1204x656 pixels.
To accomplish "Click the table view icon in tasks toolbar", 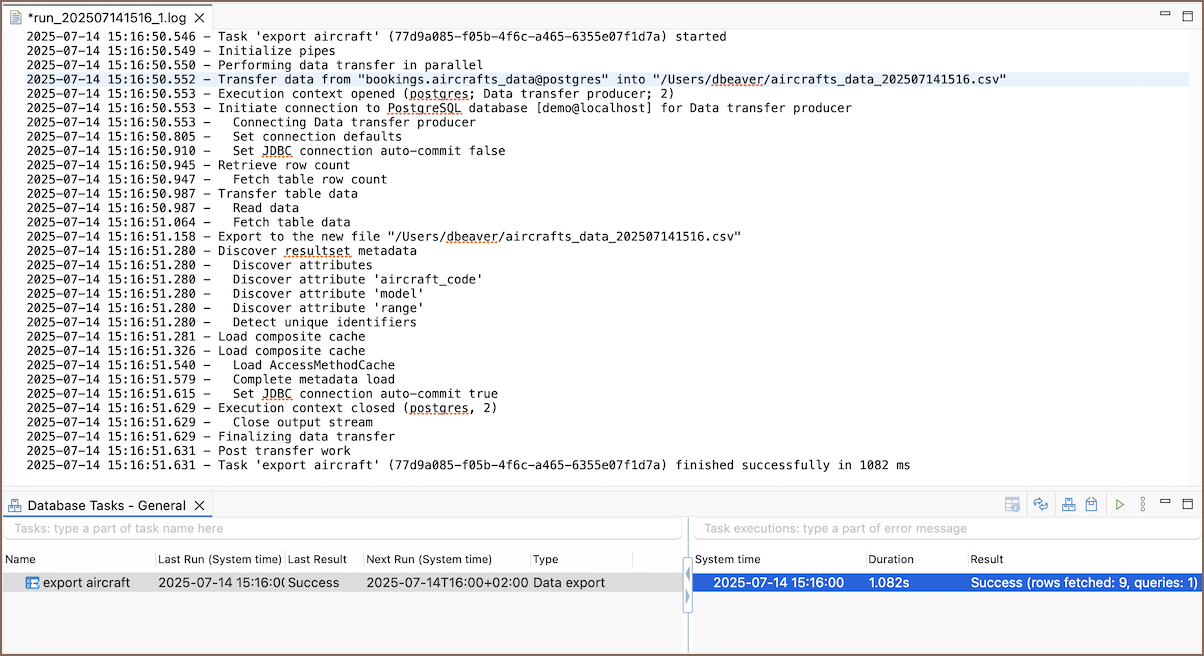I will pos(1013,505).
